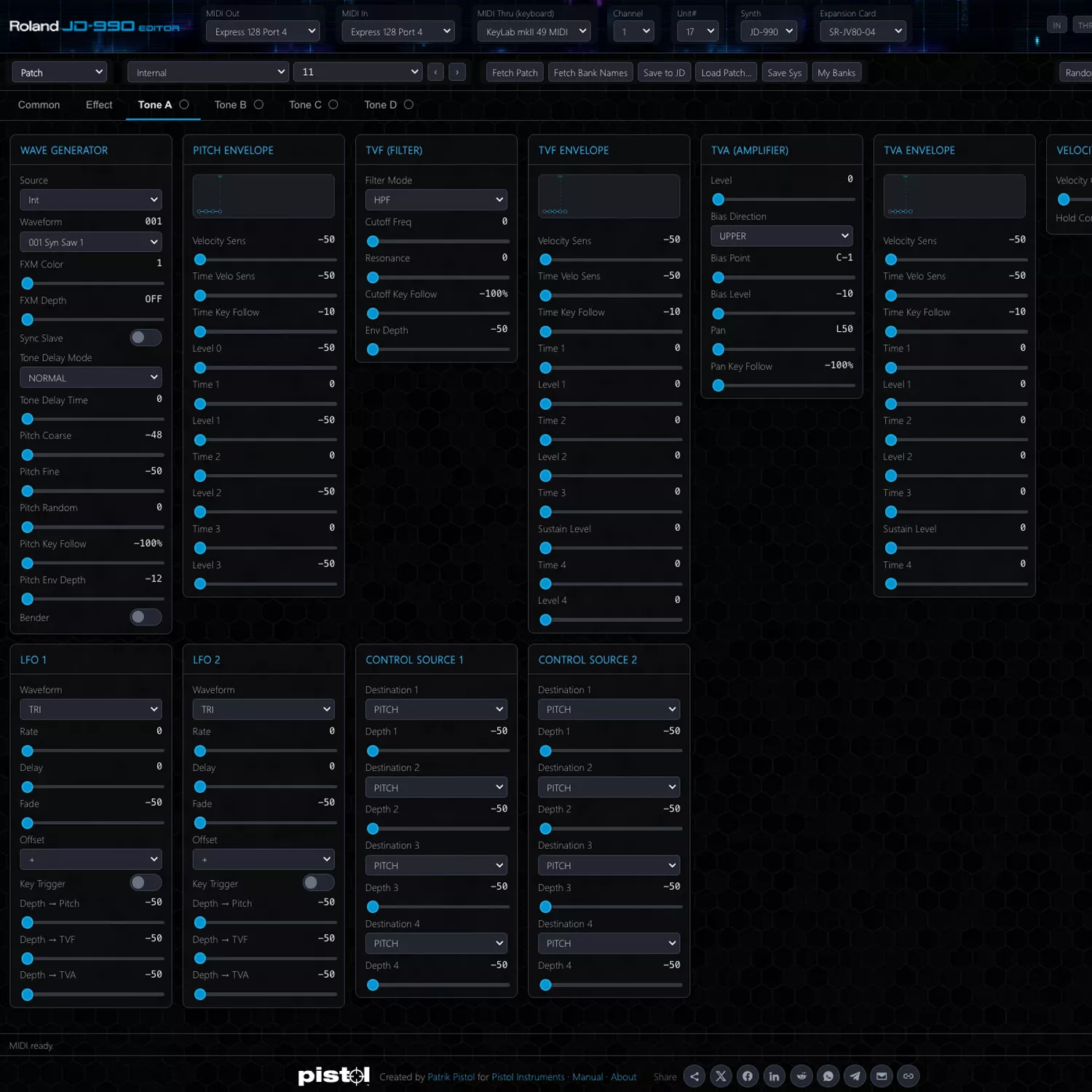Image resolution: width=1092 pixels, height=1092 pixels.
Task: Open the Bias Direction dropdown
Action: 782,236
